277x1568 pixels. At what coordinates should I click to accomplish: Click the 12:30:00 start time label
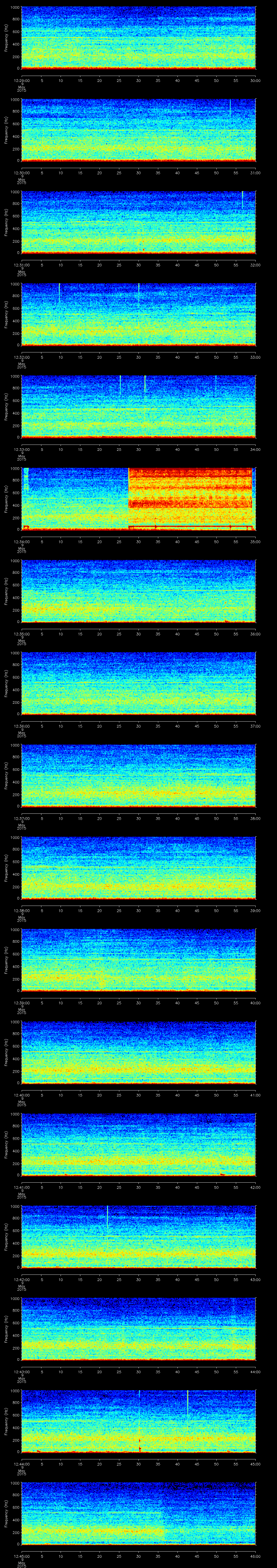click(x=21, y=173)
